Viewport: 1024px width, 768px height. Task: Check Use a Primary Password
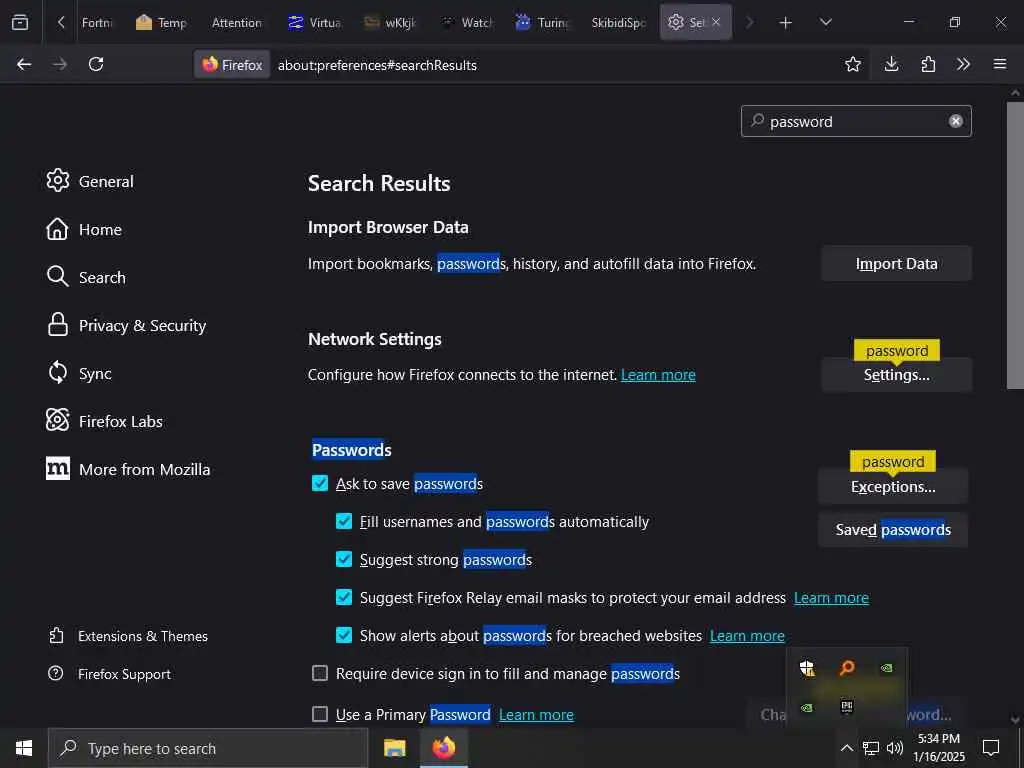(320, 714)
